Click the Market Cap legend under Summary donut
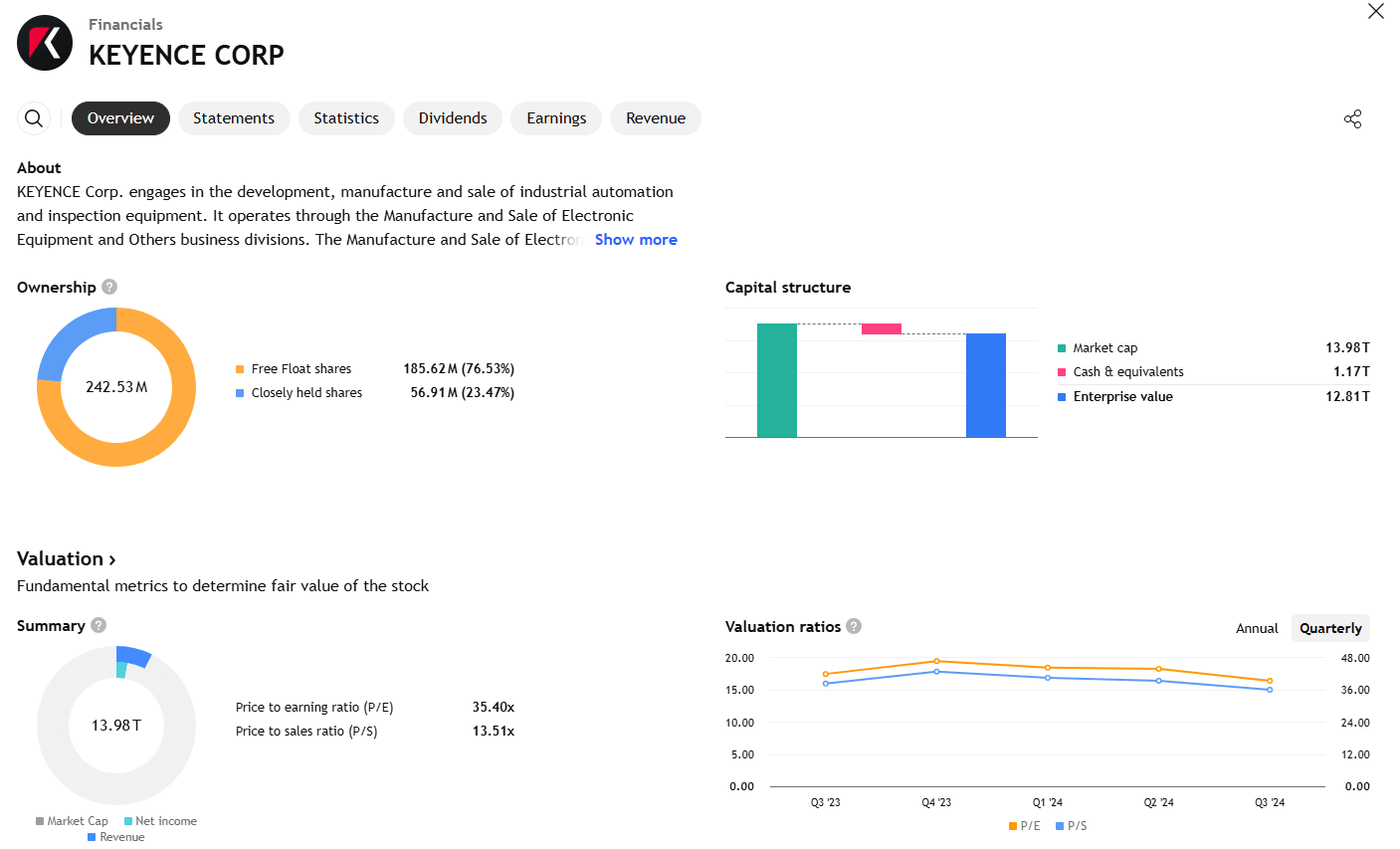This screenshot has width=1400, height=849. pos(72,821)
